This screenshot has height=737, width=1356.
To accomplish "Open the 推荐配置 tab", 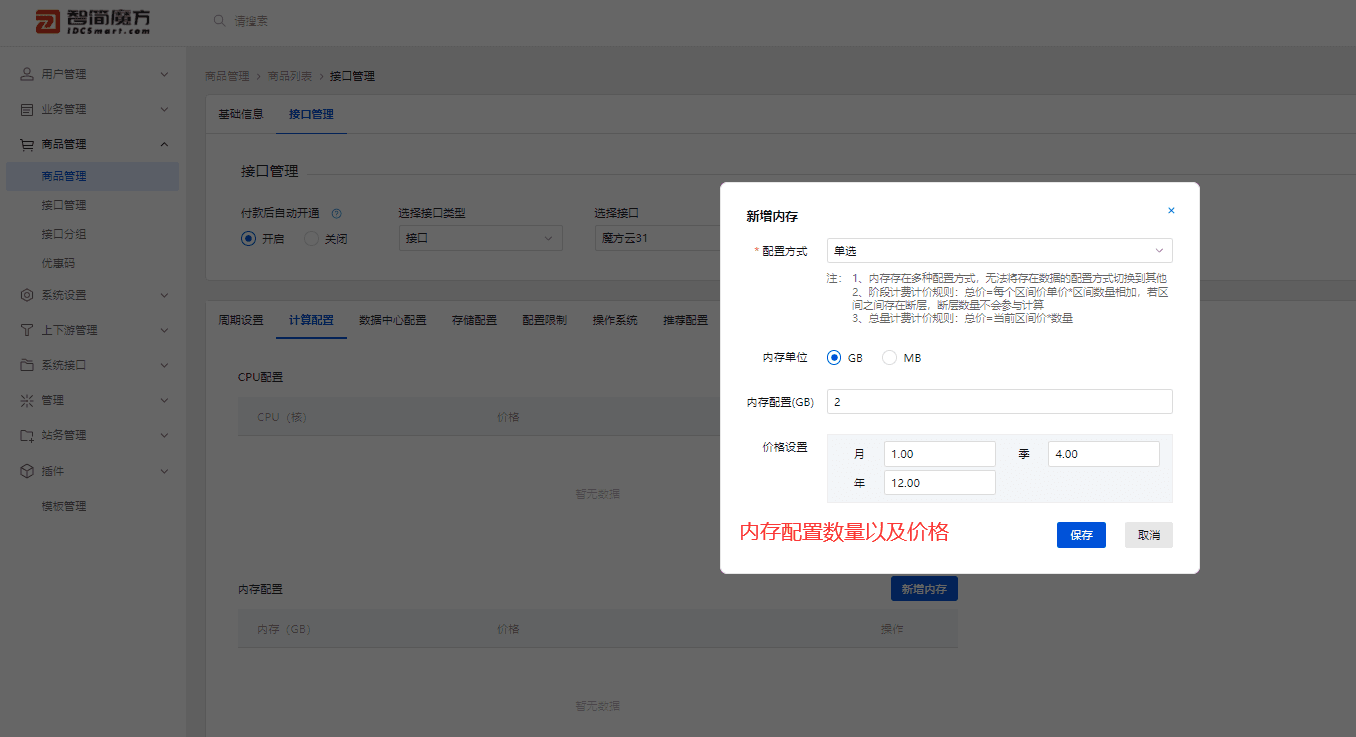I will coord(685,320).
